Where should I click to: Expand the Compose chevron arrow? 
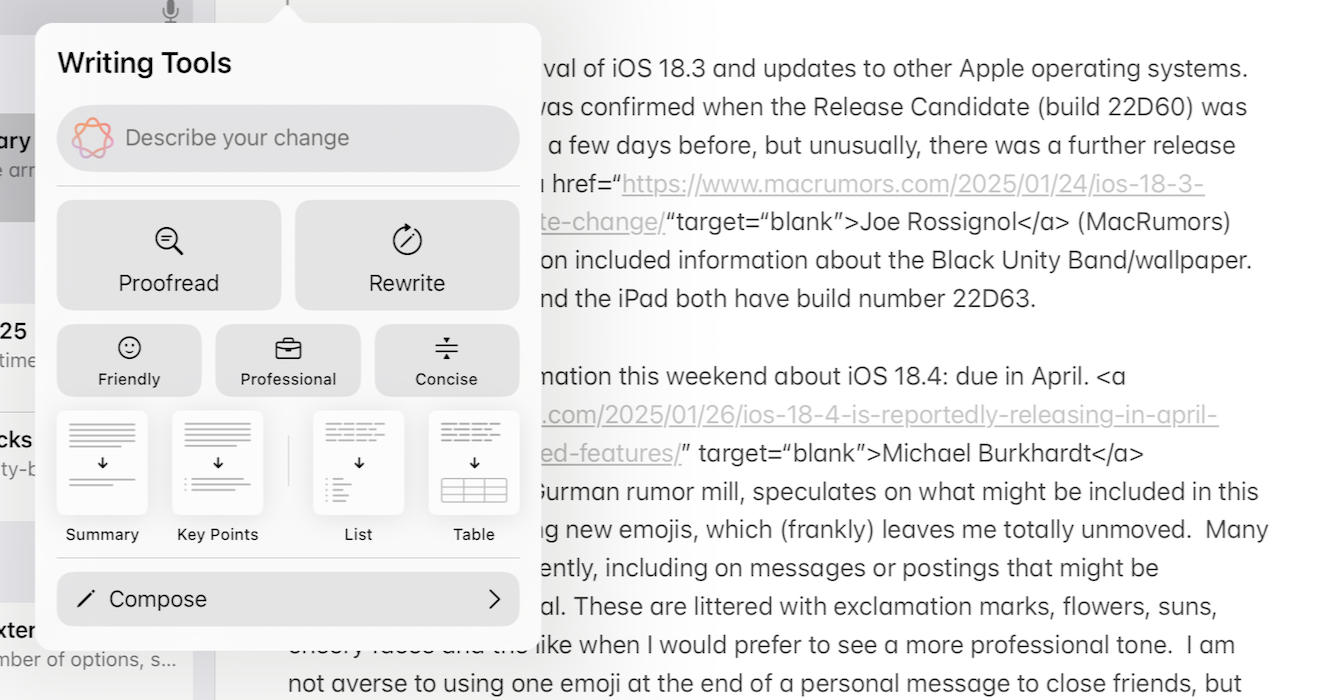tap(494, 599)
